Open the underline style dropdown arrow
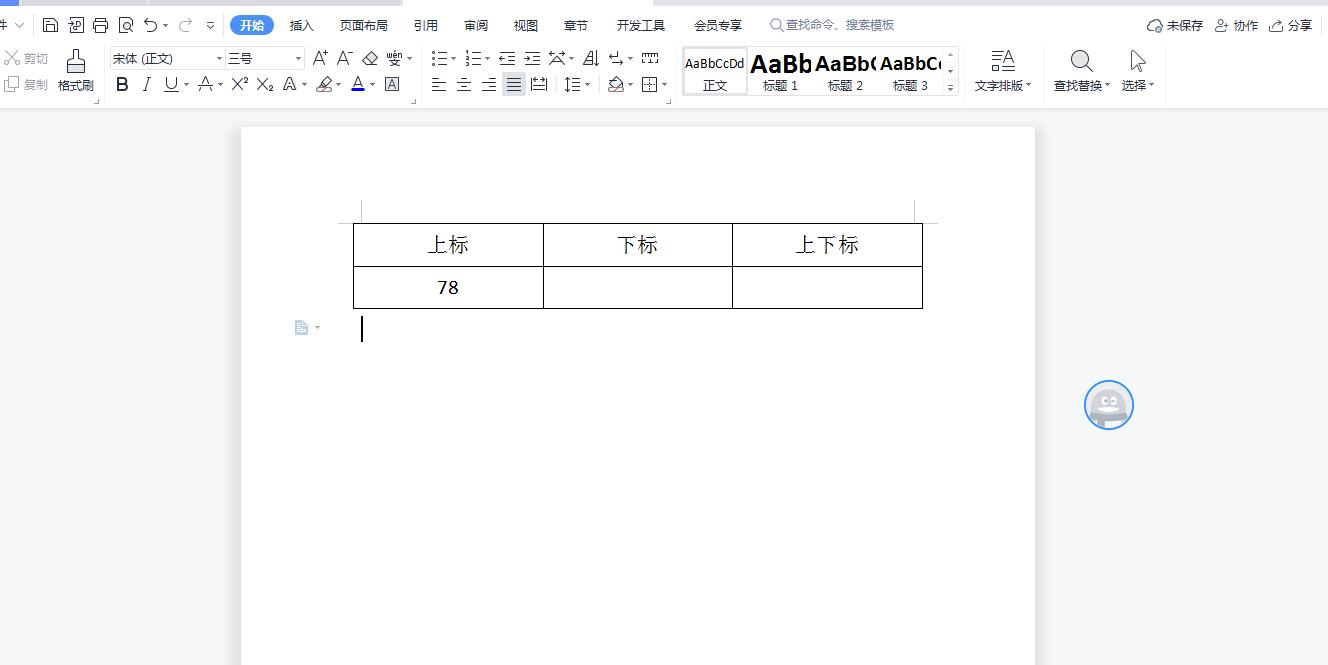1328x665 pixels. coord(186,85)
